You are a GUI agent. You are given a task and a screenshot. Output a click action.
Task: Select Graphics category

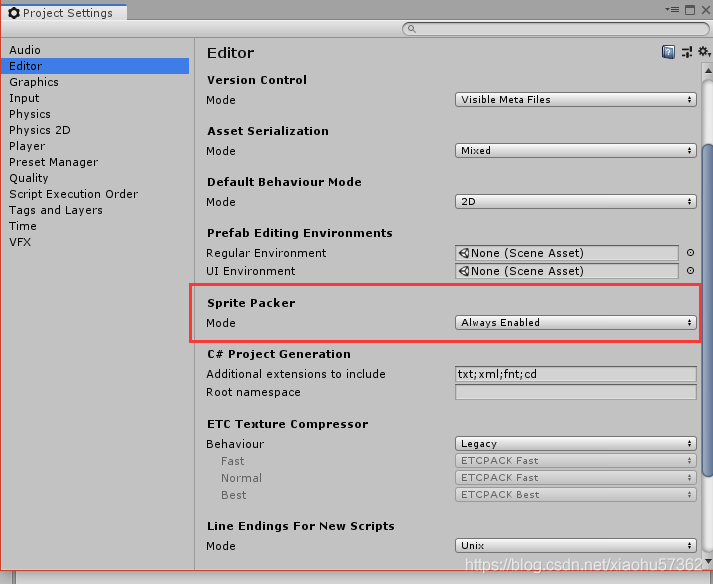click(x=95, y=82)
